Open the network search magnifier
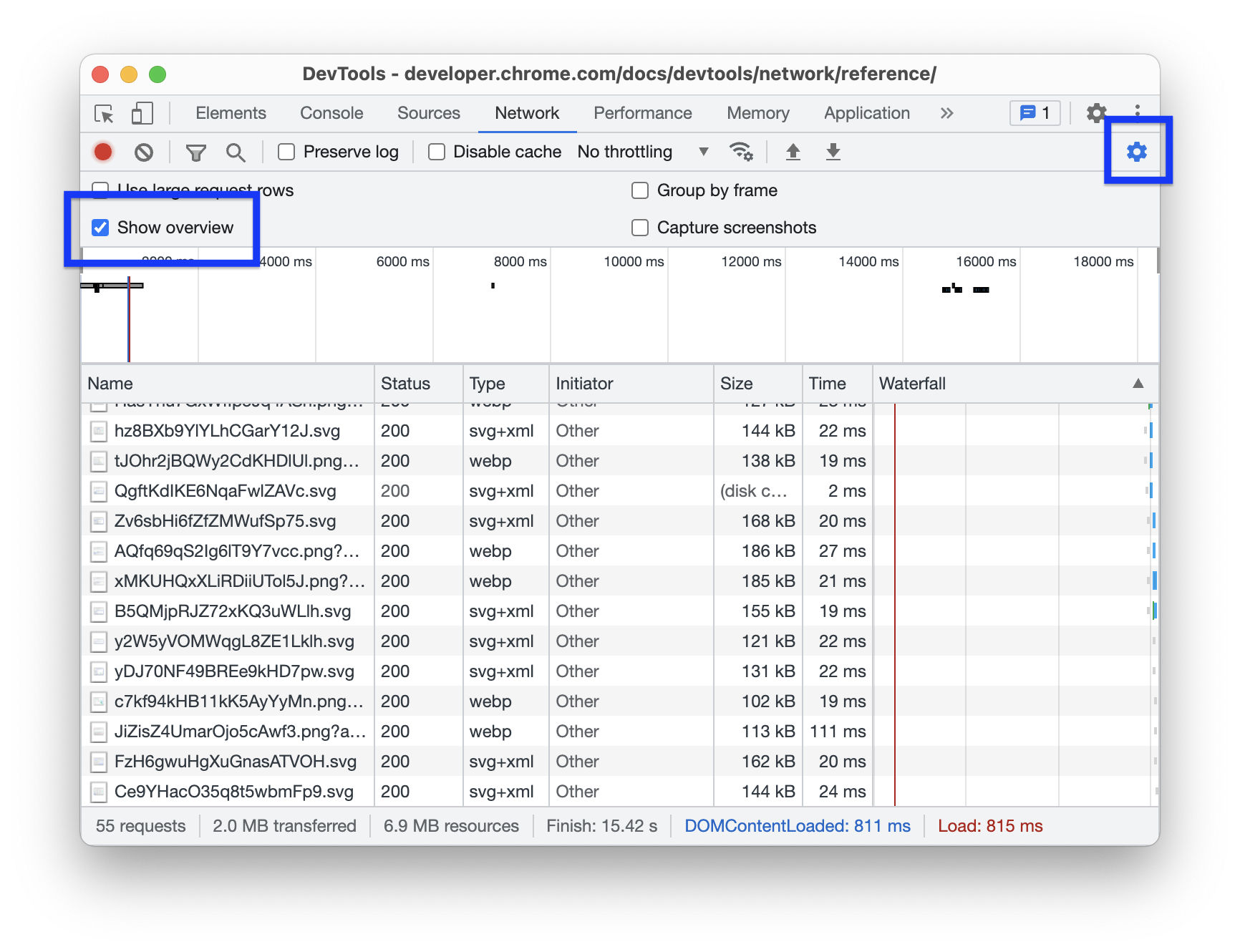1240x952 pixels. (x=235, y=152)
